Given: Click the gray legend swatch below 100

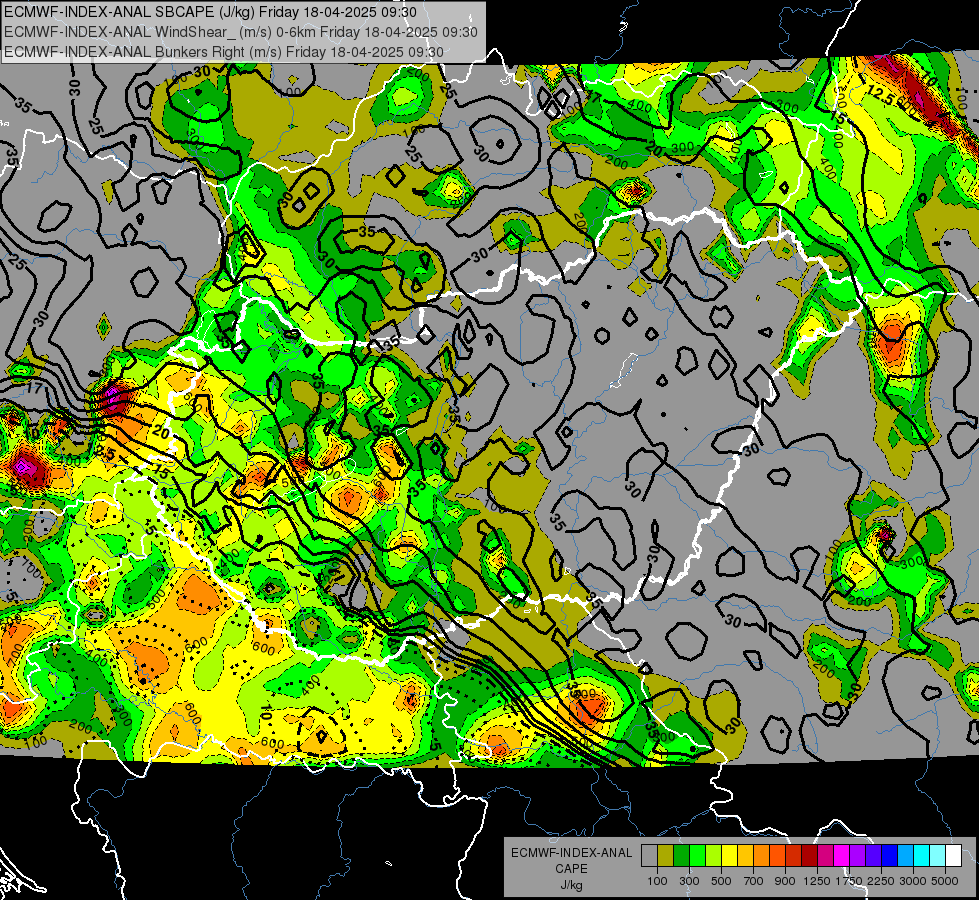Looking at the screenshot, I should 649,856.
